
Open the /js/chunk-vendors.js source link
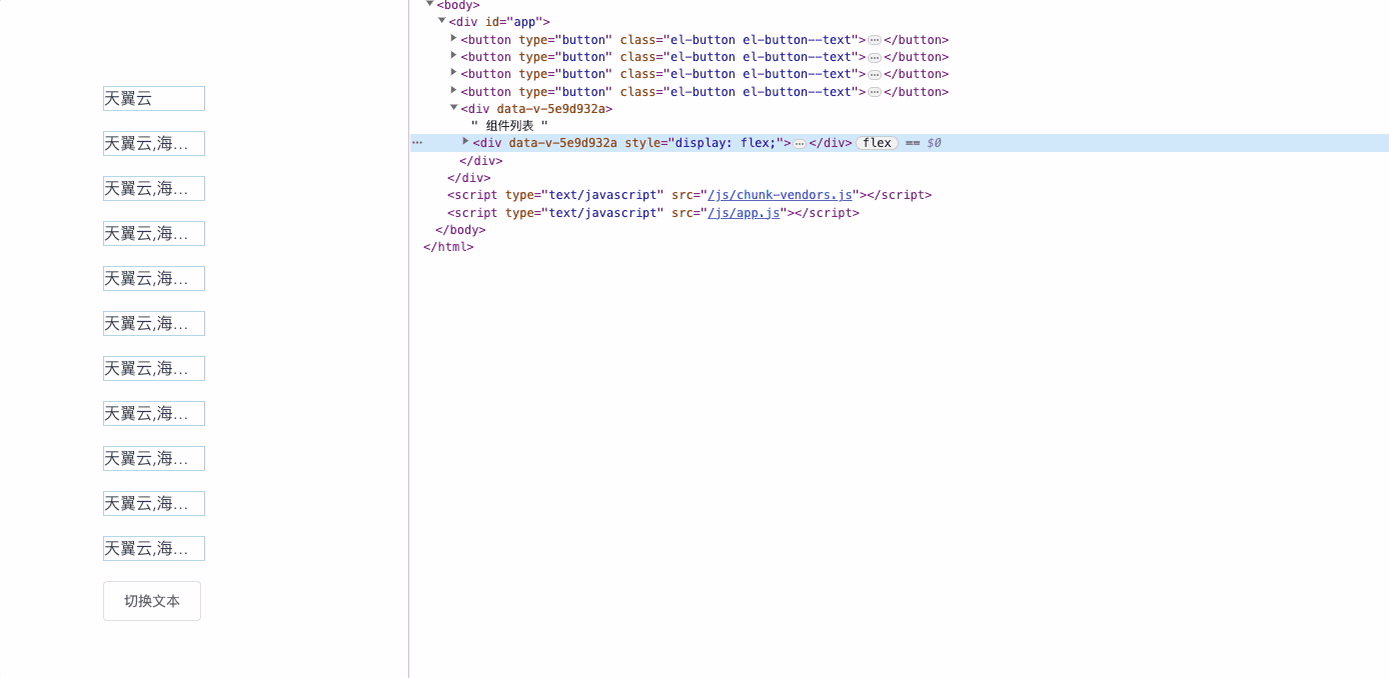tap(780, 195)
